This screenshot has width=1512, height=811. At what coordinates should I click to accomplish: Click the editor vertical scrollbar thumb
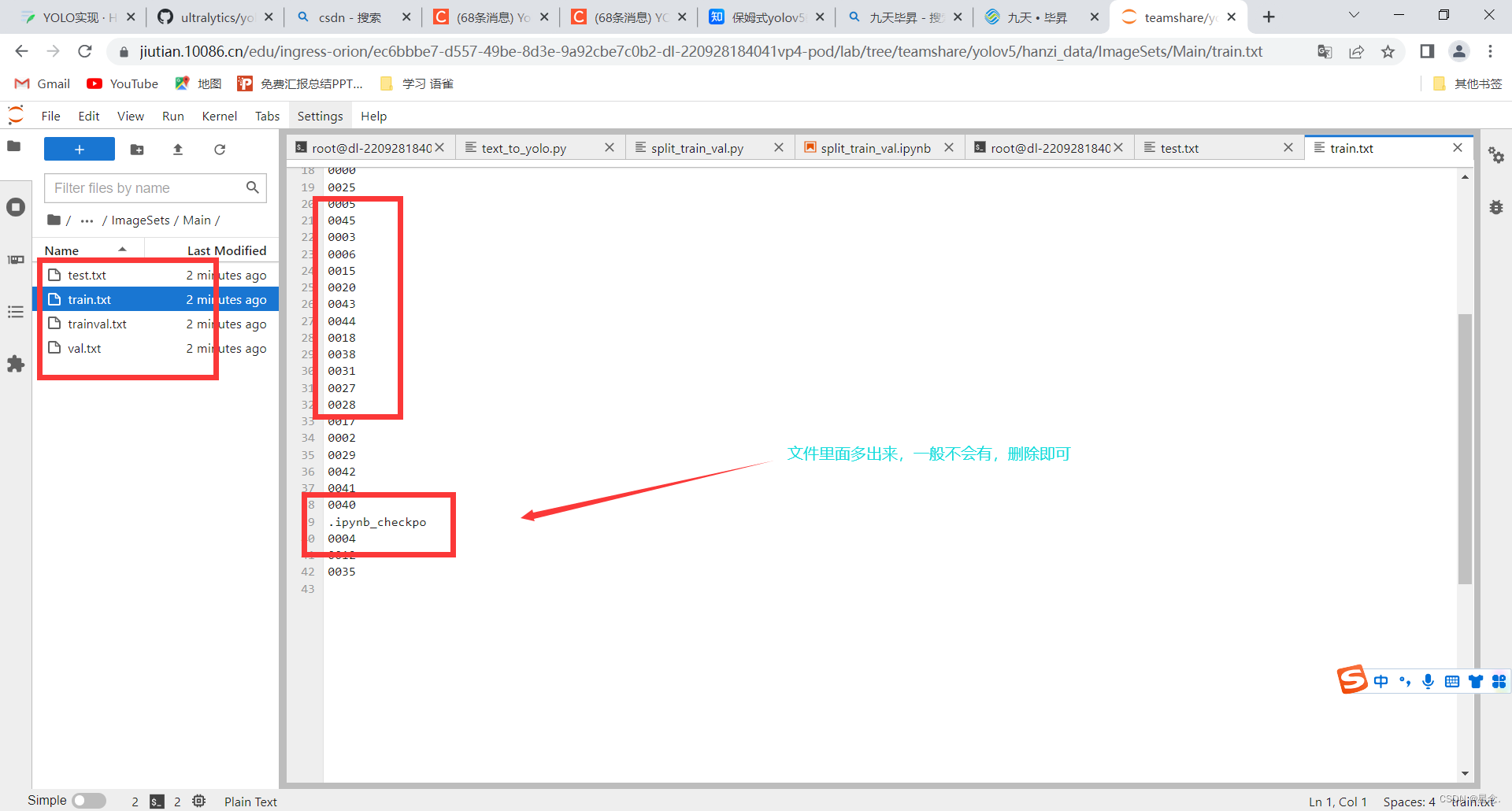click(x=1465, y=449)
